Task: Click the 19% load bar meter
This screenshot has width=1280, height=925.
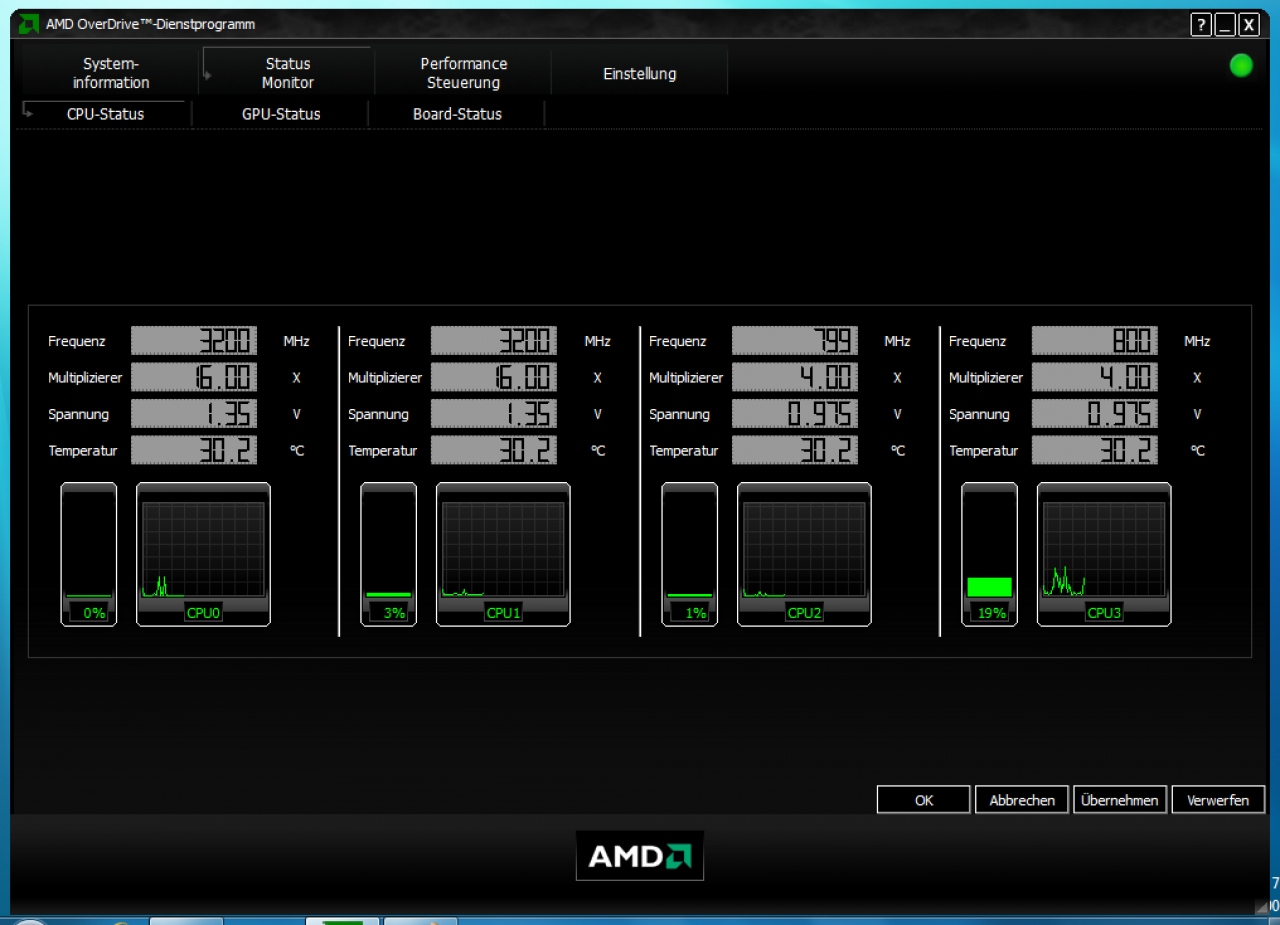Action: tap(990, 554)
